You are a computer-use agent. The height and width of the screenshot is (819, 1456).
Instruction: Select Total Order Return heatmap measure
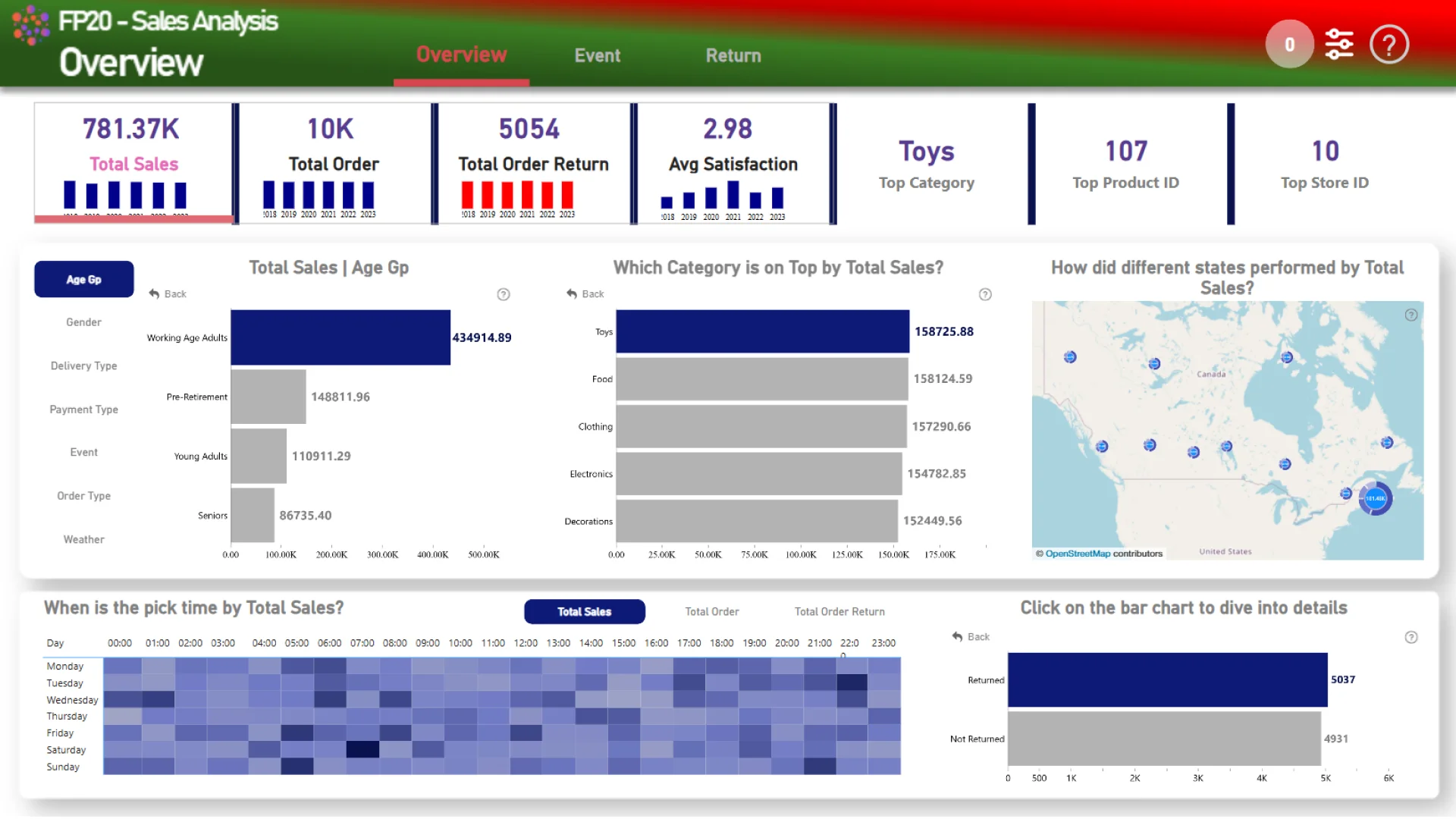coord(839,612)
